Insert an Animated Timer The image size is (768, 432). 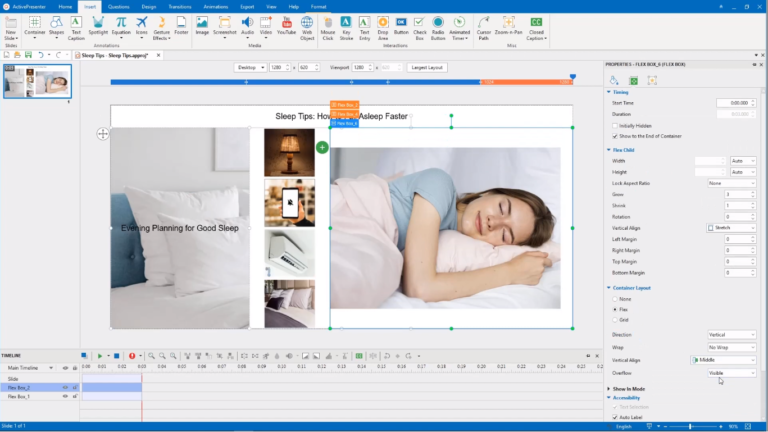(x=459, y=27)
